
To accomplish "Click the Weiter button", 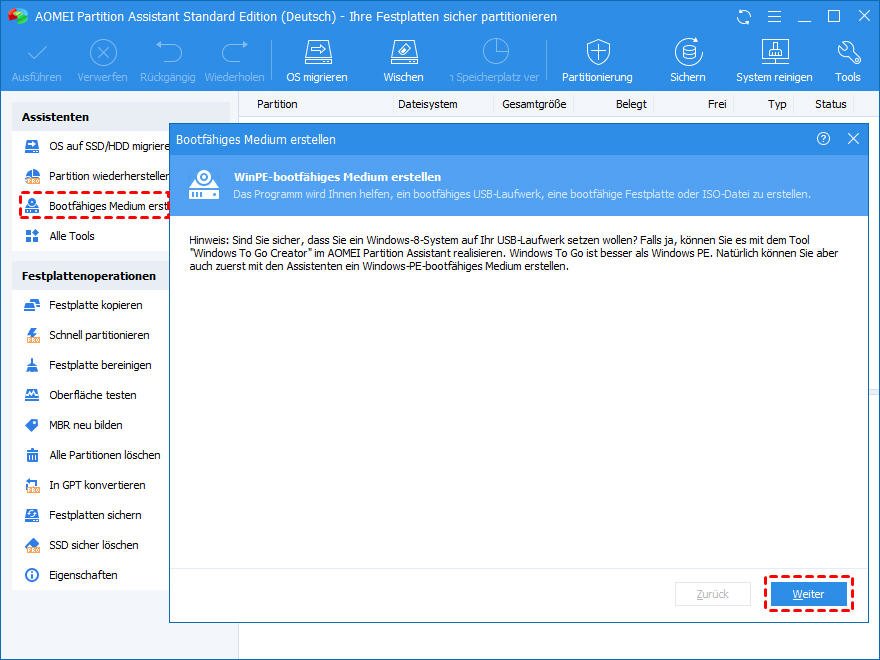I will coord(809,594).
